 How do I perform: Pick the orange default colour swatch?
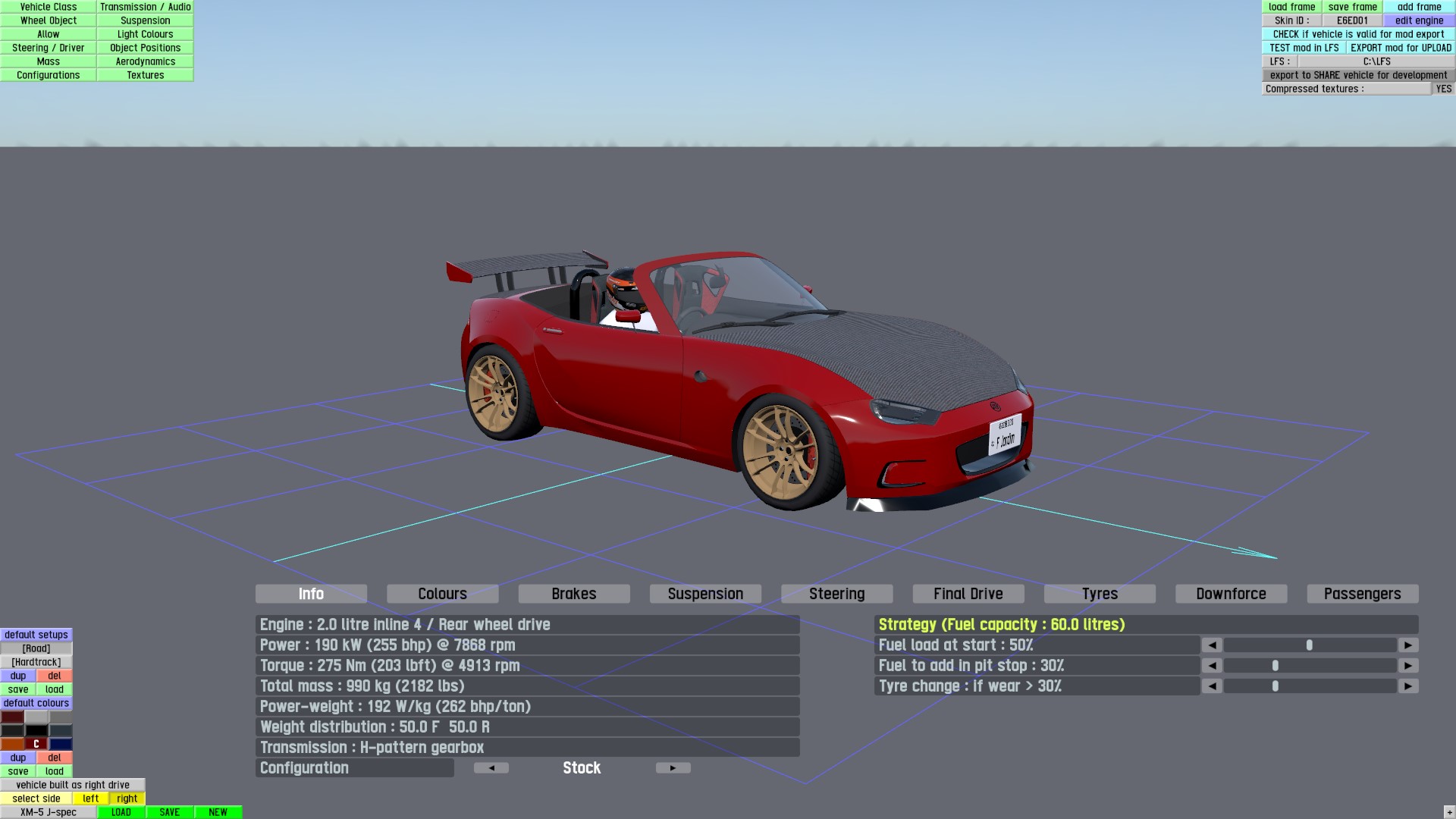(x=12, y=744)
